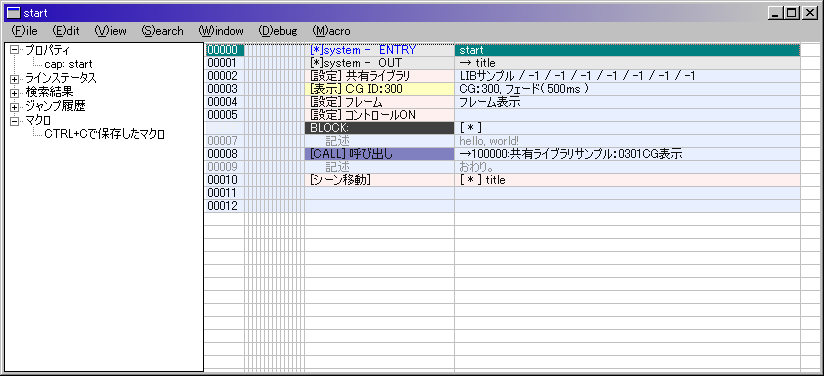Click the '[設定] フレーム' command cell
This screenshot has width=824, height=376.
(379, 102)
